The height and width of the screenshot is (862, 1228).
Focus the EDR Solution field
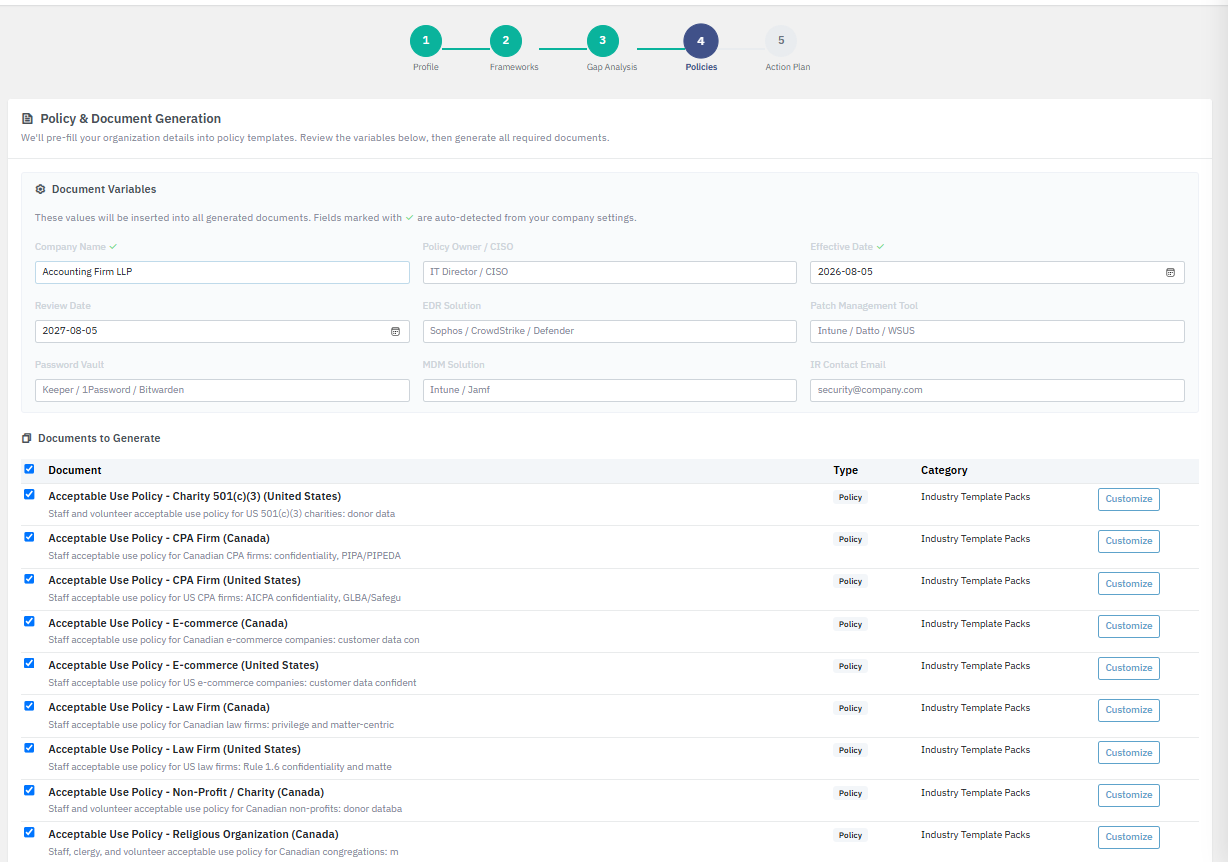[x=610, y=331]
